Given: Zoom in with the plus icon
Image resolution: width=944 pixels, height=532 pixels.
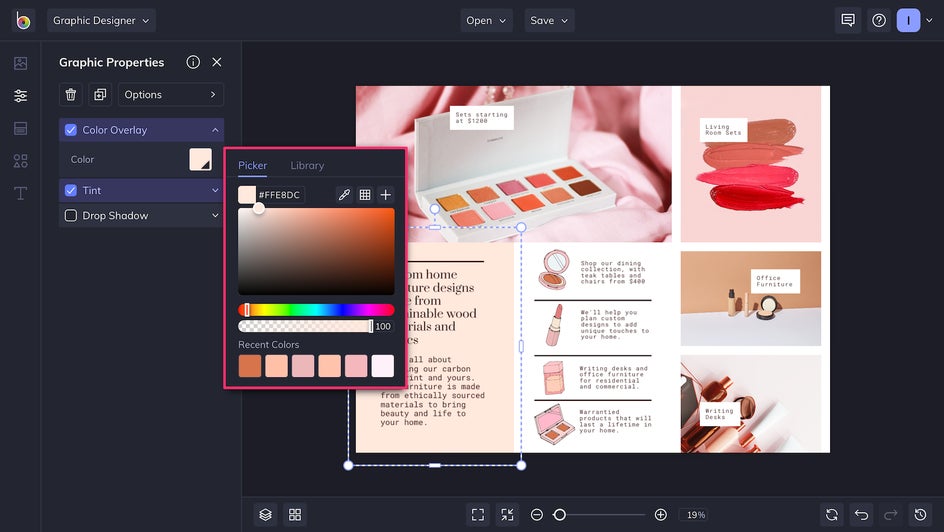Looking at the screenshot, I should [x=660, y=515].
